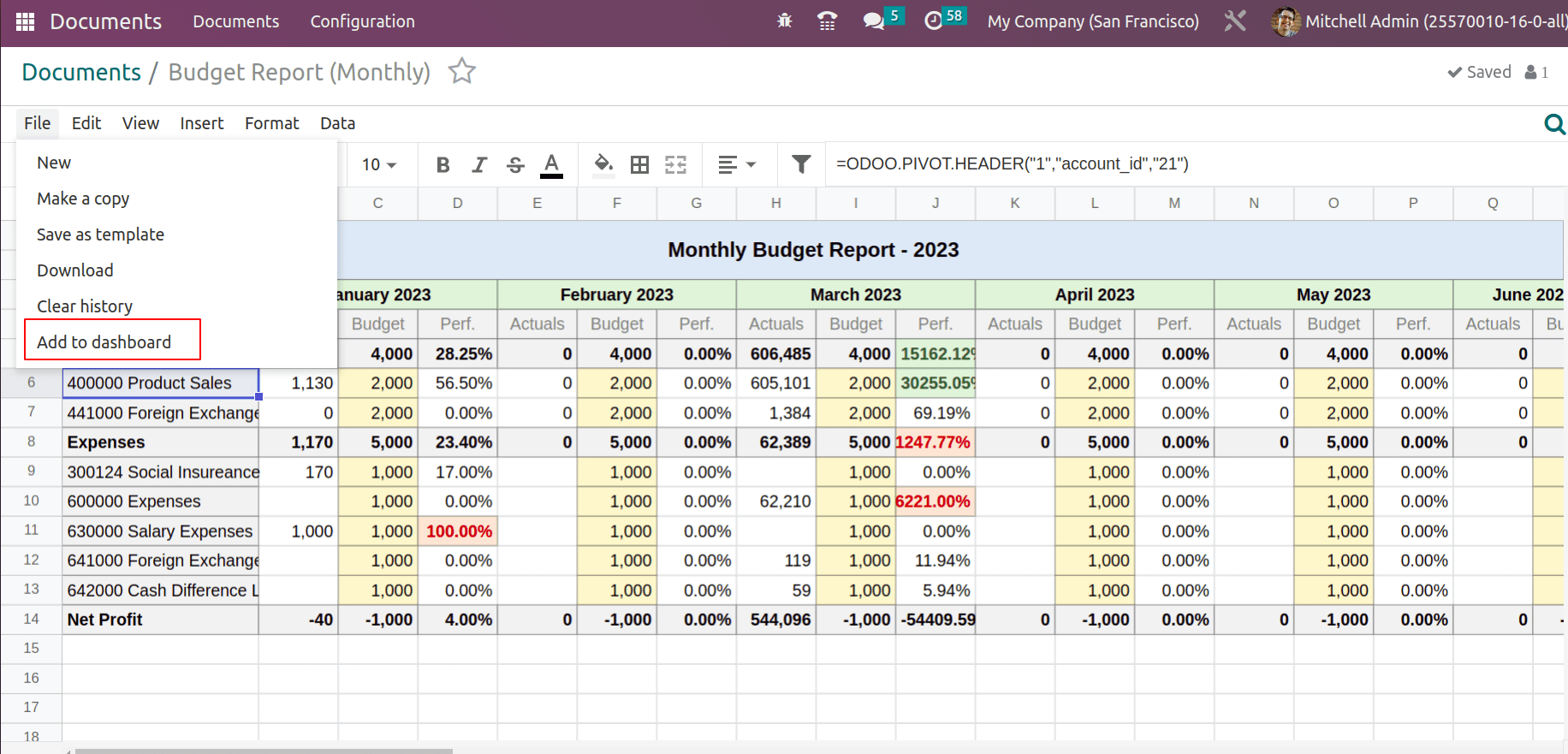Open the Format menu
The height and width of the screenshot is (754, 1568).
pos(272,123)
